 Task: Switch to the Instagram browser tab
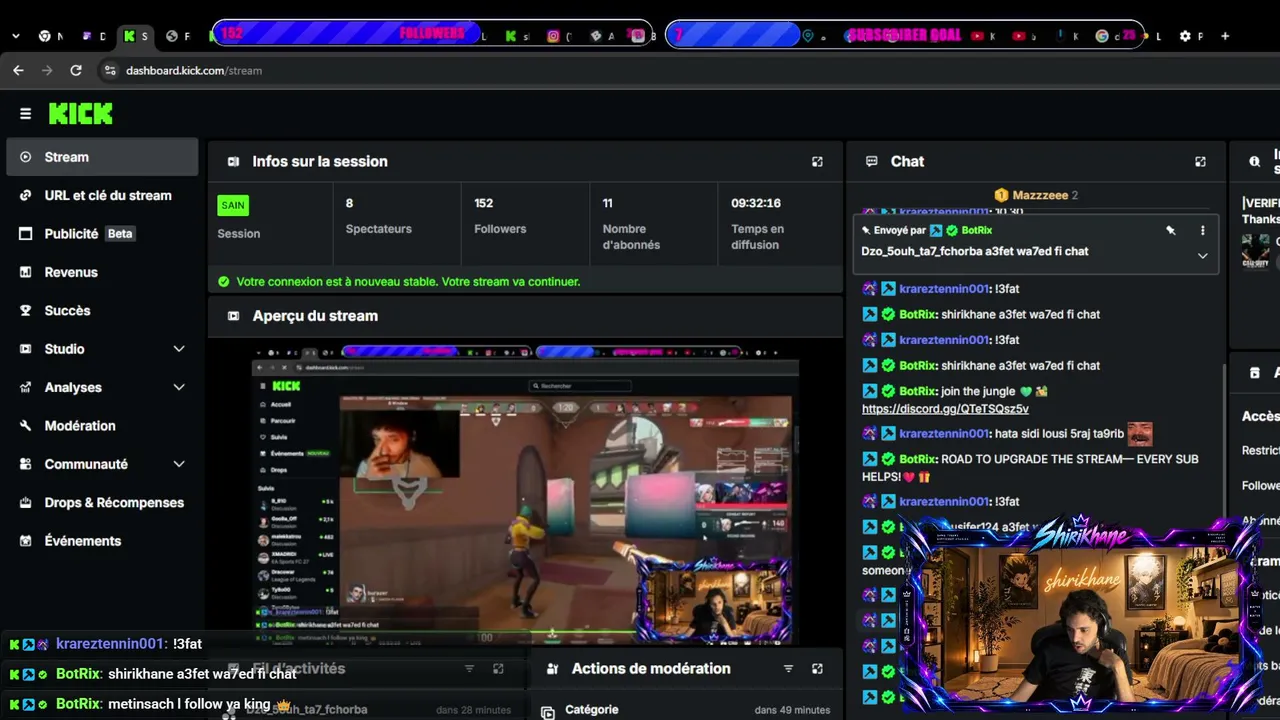[553, 36]
